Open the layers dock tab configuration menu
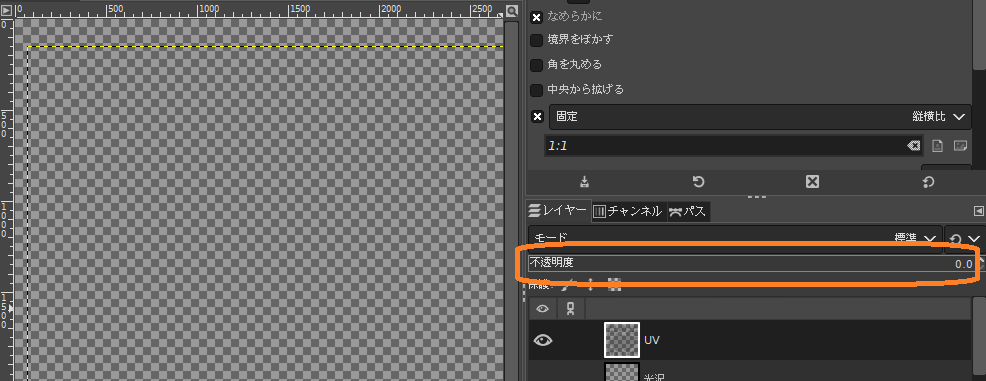The width and height of the screenshot is (986, 381). [x=978, y=211]
